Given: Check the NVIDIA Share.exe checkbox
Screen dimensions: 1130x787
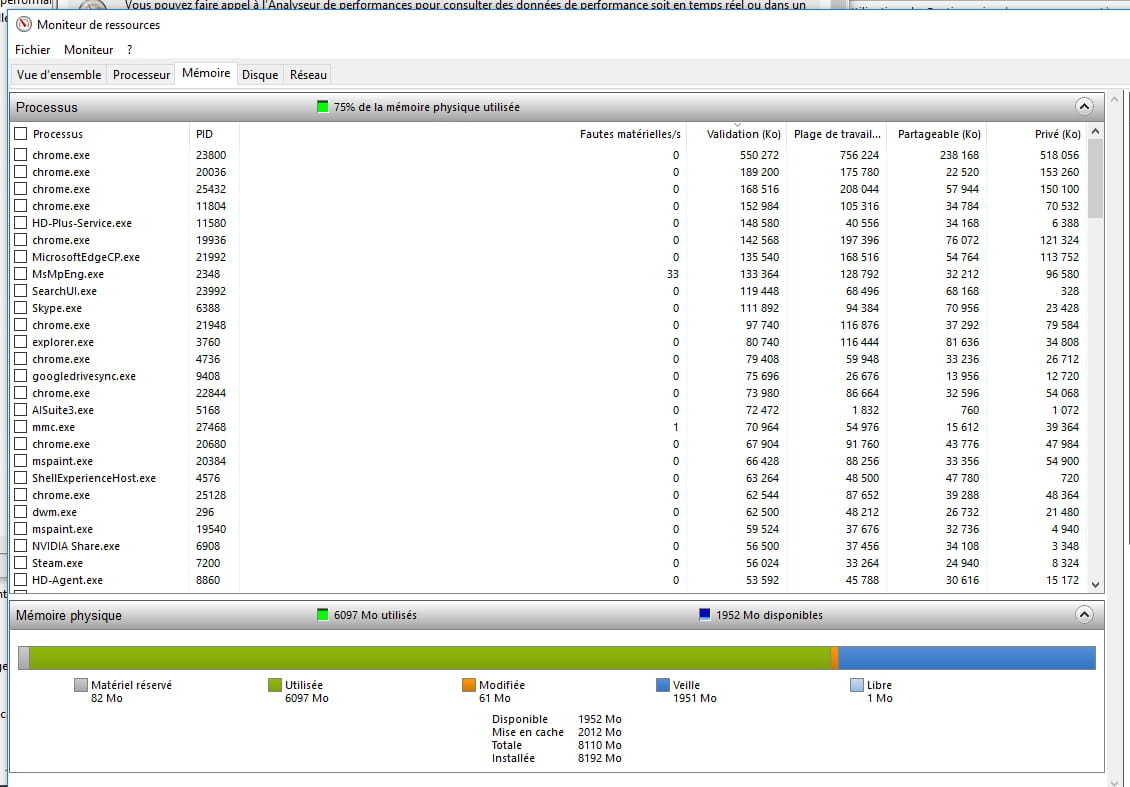Looking at the screenshot, I should 21,546.
